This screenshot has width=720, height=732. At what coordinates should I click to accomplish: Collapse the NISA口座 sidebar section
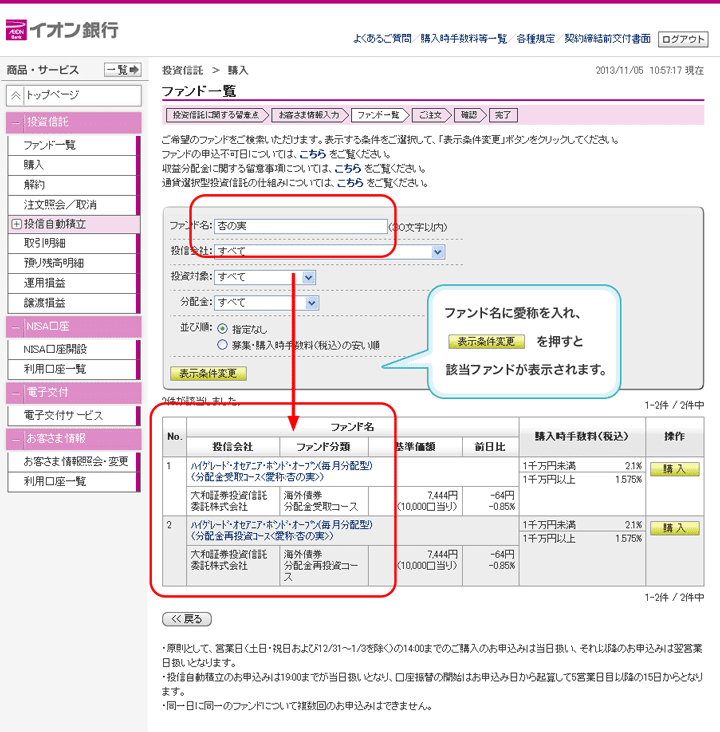click(16, 327)
